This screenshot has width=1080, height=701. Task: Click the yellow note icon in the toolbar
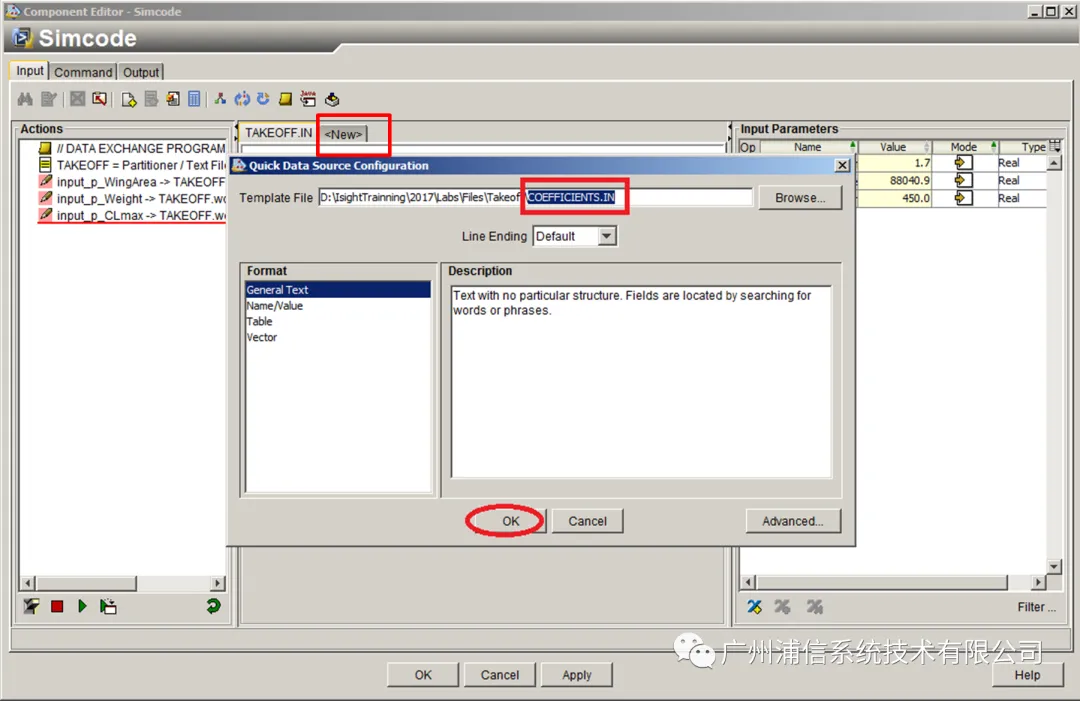(x=285, y=99)
